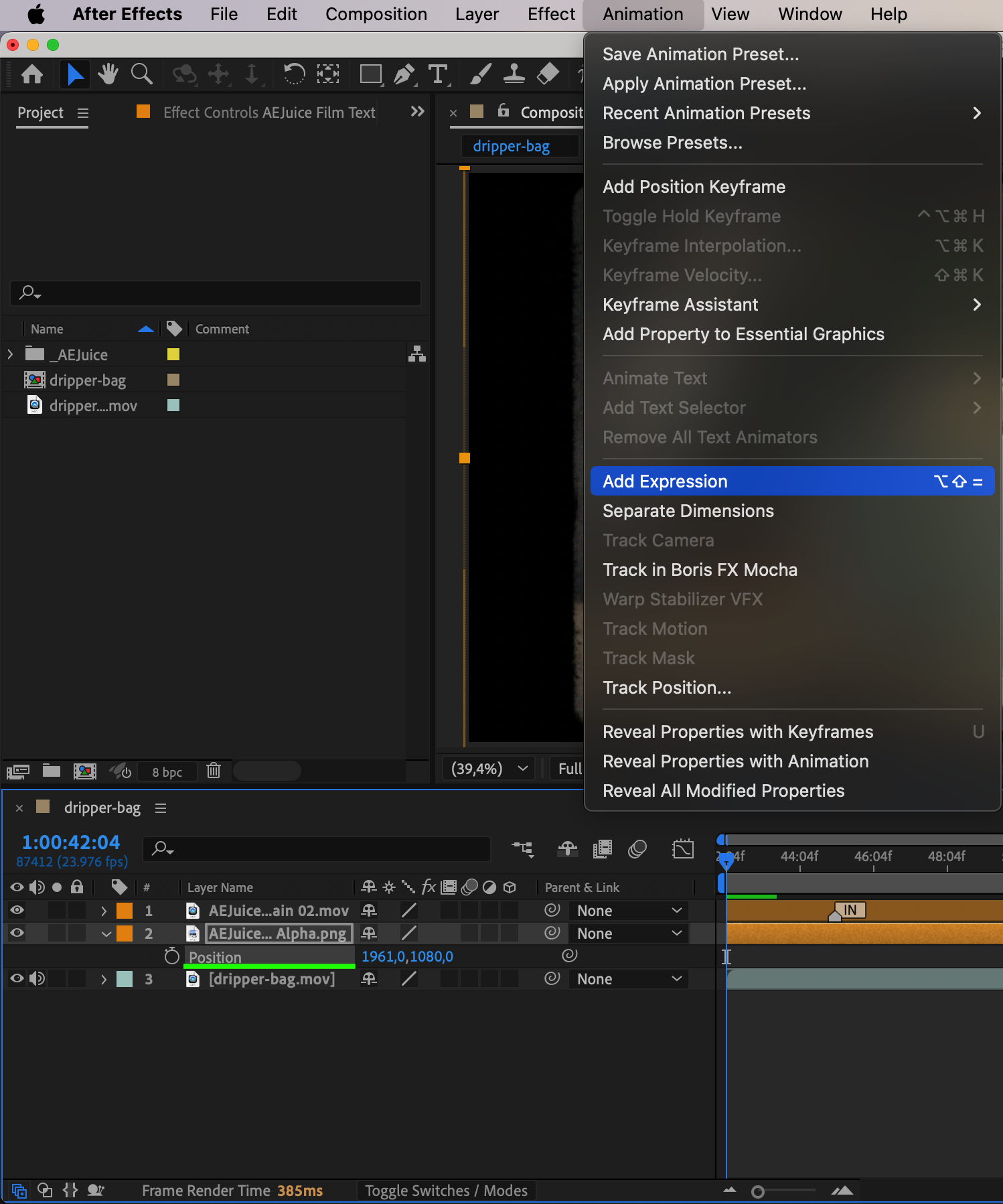The image size is (1003, 1204).
Task: Open the Effect menu
Action: click(x=550, y=14)
